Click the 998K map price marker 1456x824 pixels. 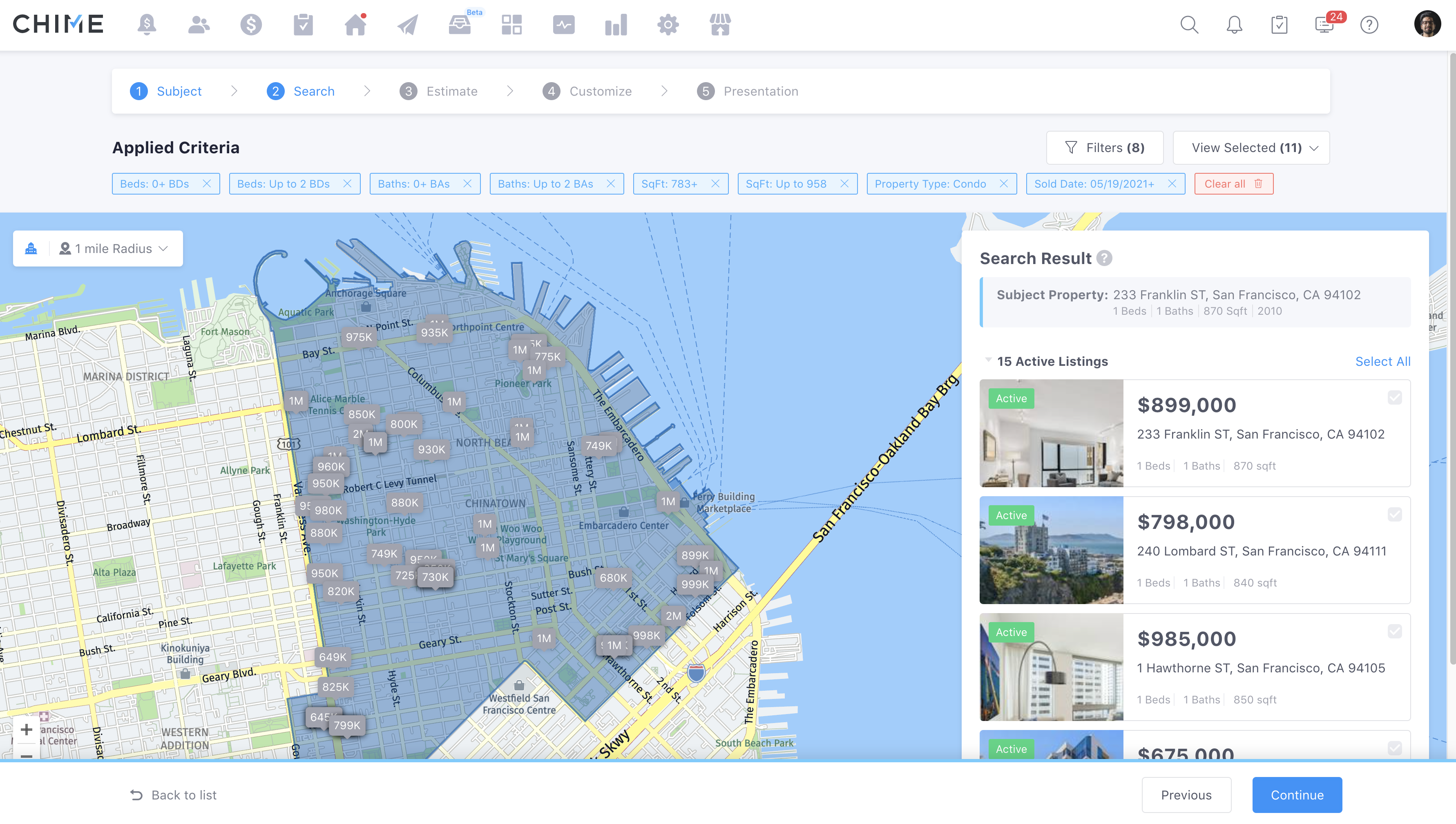click(x=646, y=635)
